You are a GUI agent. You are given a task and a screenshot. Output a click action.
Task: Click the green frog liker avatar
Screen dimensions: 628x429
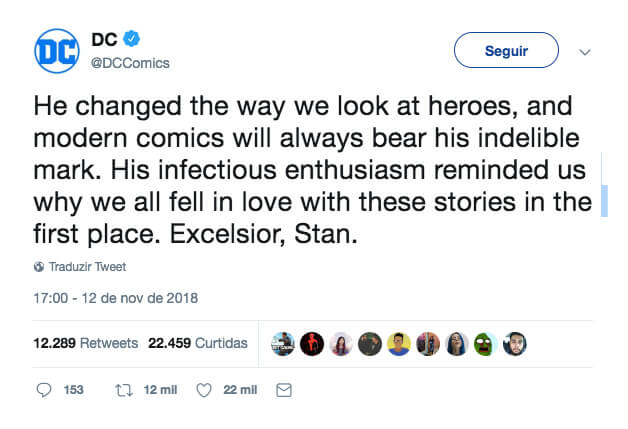(485, 343)
